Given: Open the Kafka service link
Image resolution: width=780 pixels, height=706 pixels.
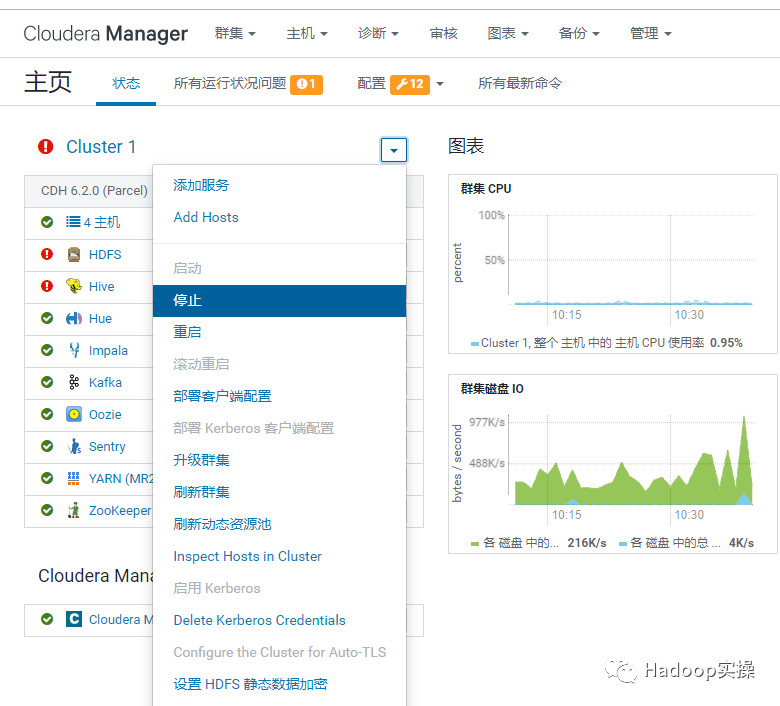Looking at the screenshot, I should (105, 383).
